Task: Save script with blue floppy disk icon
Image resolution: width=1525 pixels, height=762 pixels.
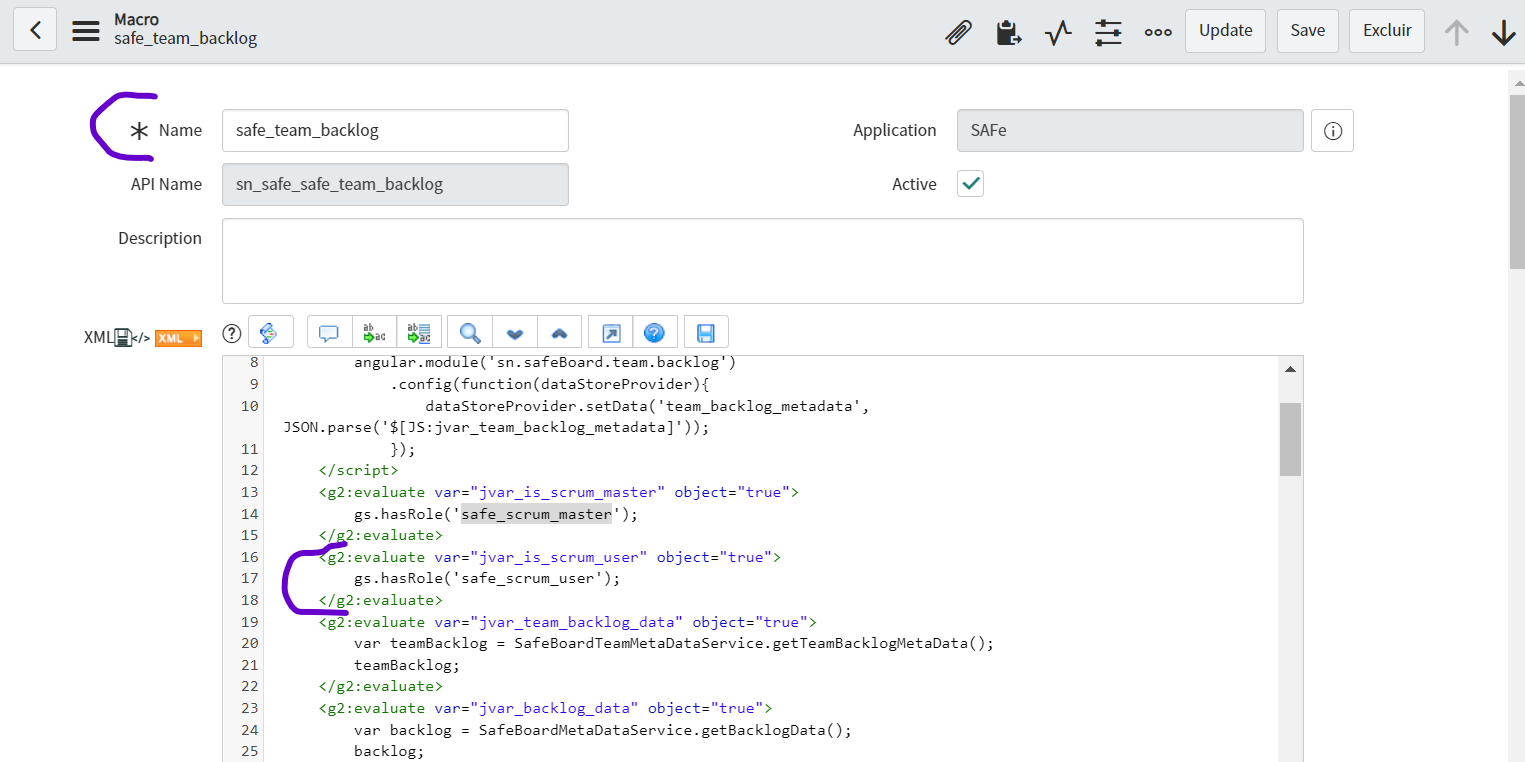Action: (706, 332)
